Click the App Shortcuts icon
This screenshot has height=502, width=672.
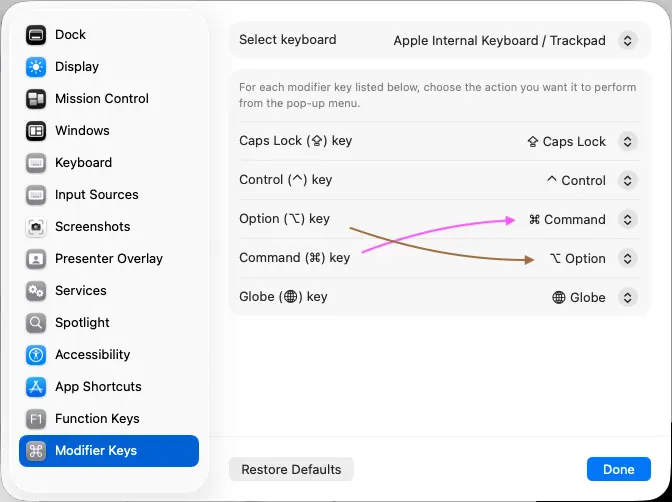pyautogui.click(x=36, y=387)
